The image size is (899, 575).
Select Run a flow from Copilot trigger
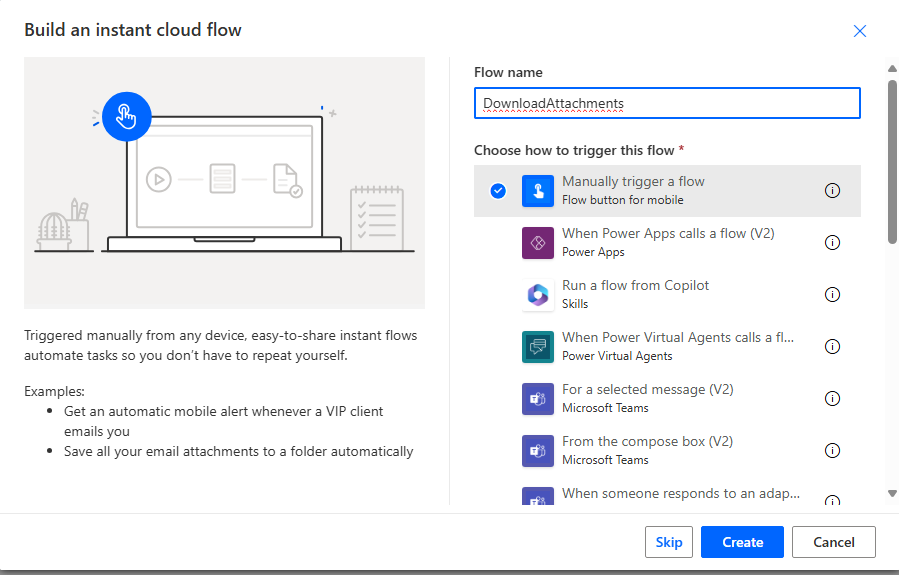(x=667, y=295)
